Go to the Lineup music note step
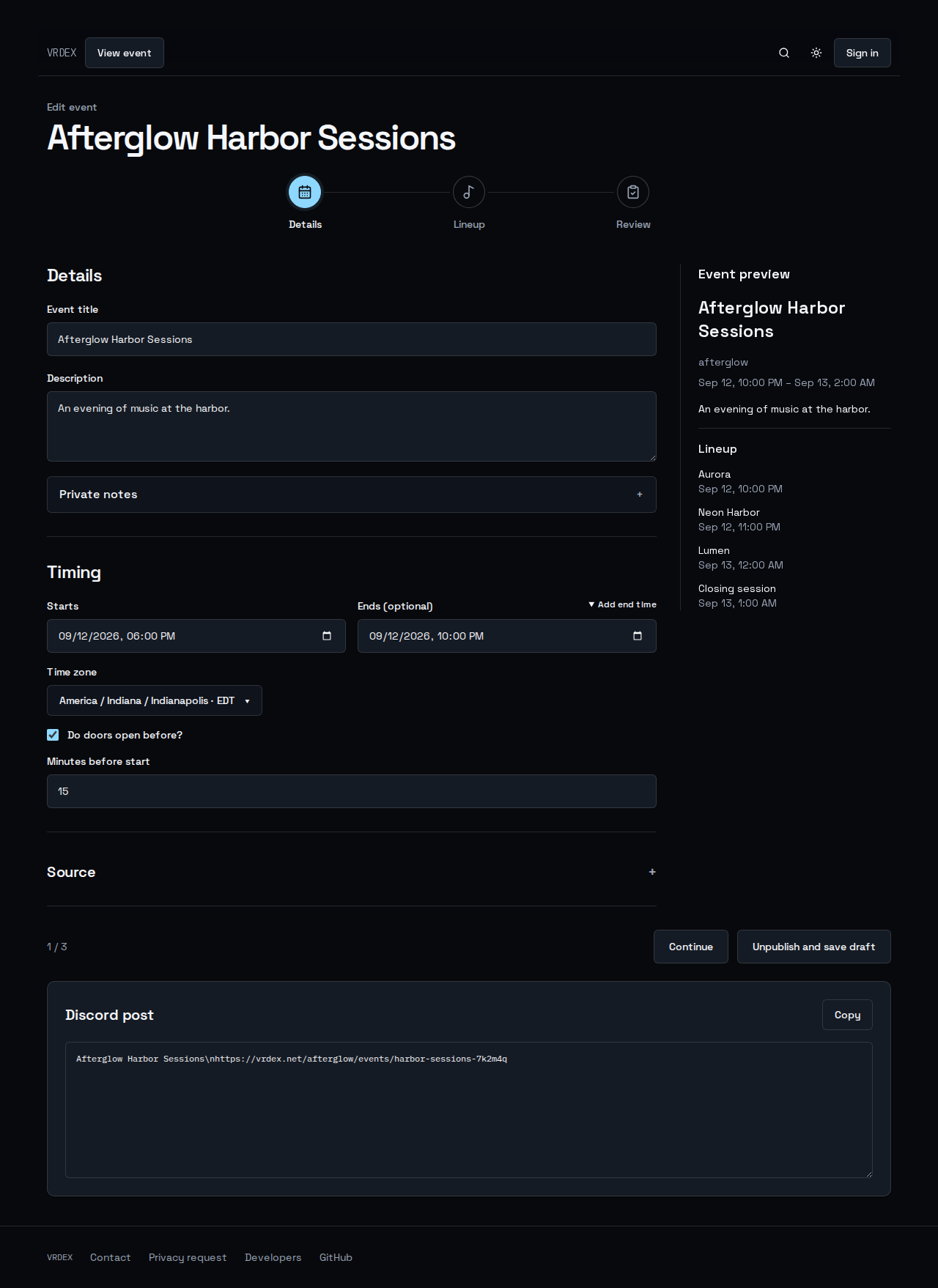This screenshot has width=938, height=1288. pos(469,192)
